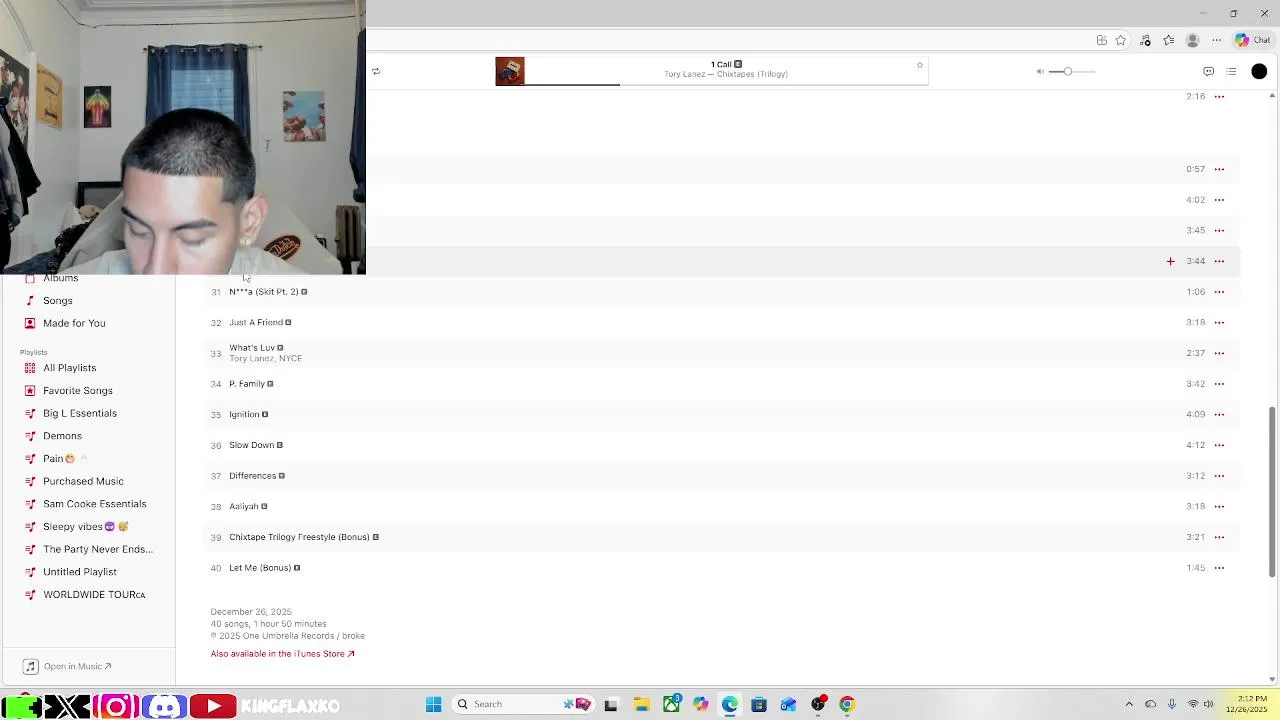The width and height of the screenshot is (1280, 720).
Task: Open Made for You in sidebar
Action: 74,323
